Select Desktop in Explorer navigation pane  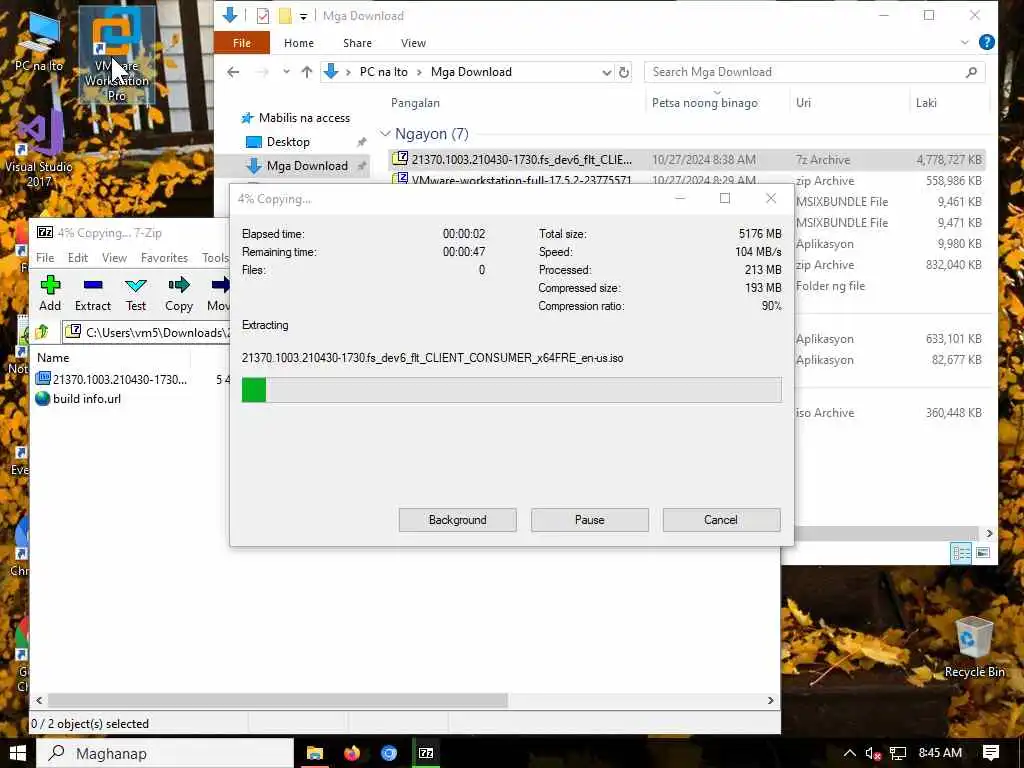(x=287, y=142)
